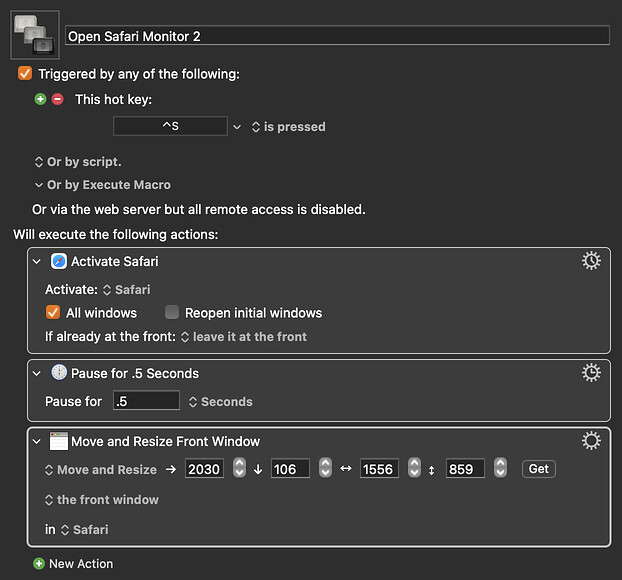Edit the height value 859
This screenshot has height=580, width=622.
465,469
